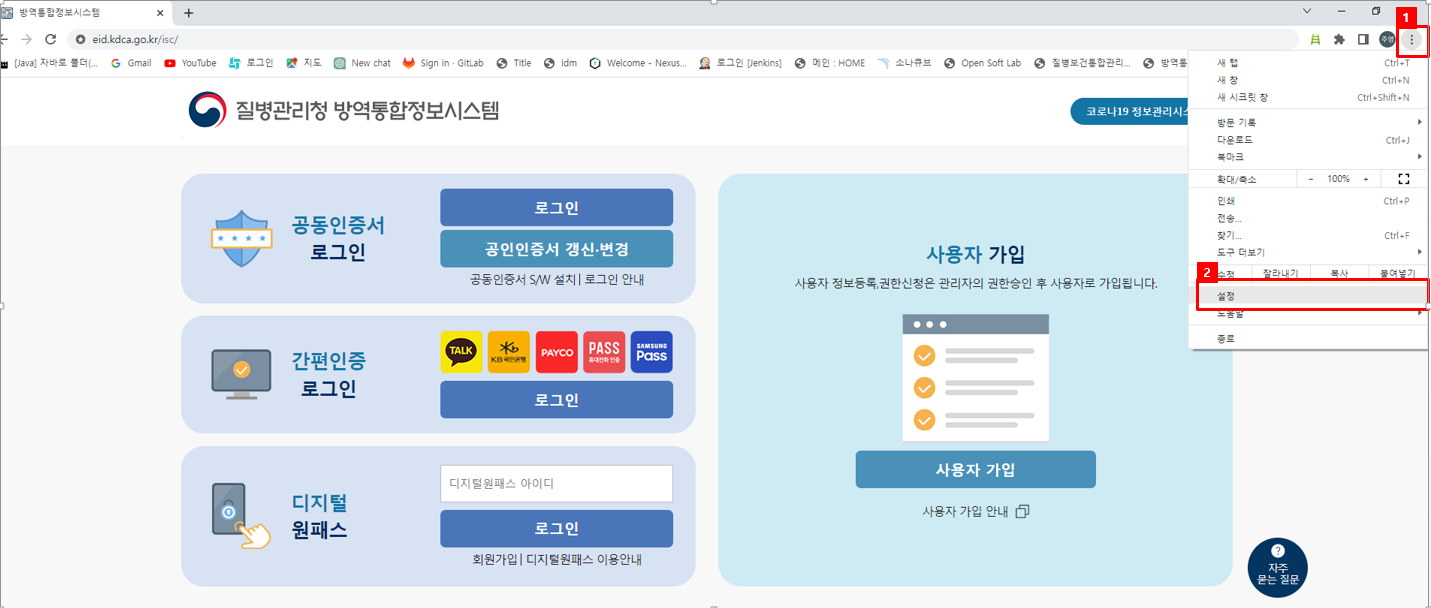Click 잘라내기 in the edit row
The width and height of the screenshot is (1431, 608).
click(1280, 273)
